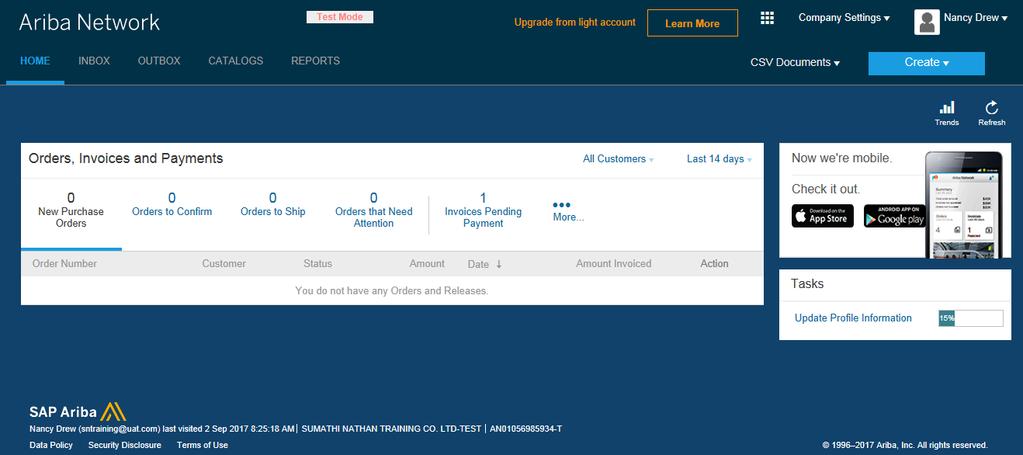
Task: Click the AN01056985934-T account ID
Action: tap(526, 429)
